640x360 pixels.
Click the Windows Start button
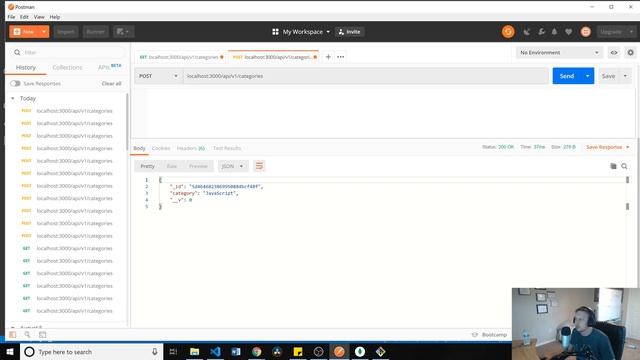[x=10, y=351]
